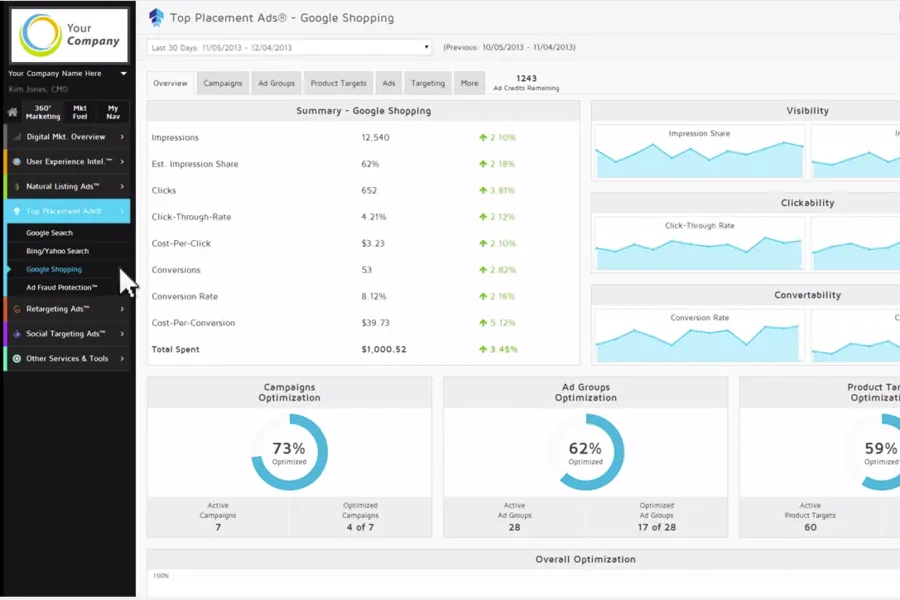
Task: Click the Impression Share chart thumbnail
Action: [699, 152]
